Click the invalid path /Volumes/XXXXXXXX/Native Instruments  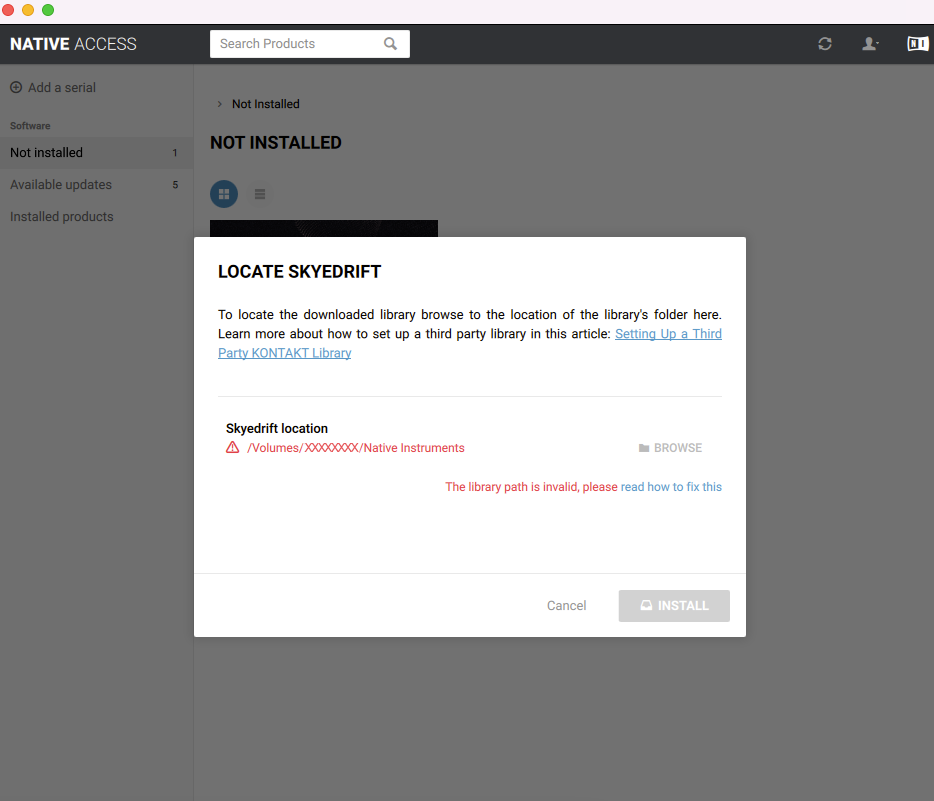point(356,448)
